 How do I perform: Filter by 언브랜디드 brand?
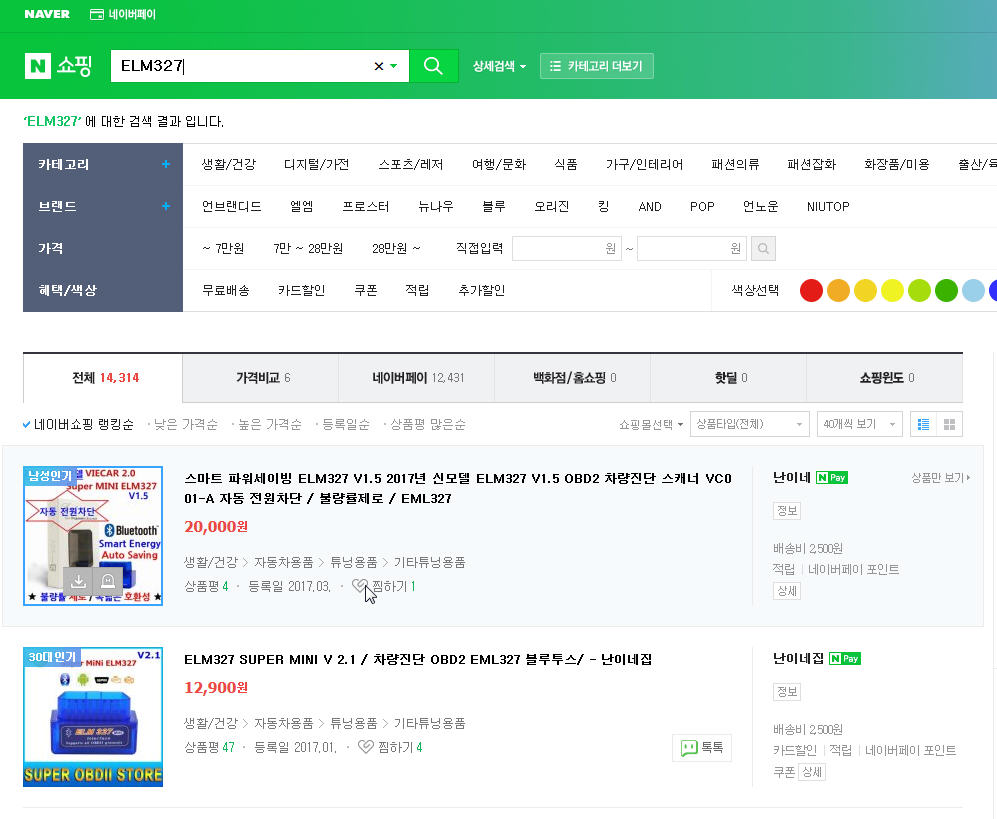(x=231, y=207)
